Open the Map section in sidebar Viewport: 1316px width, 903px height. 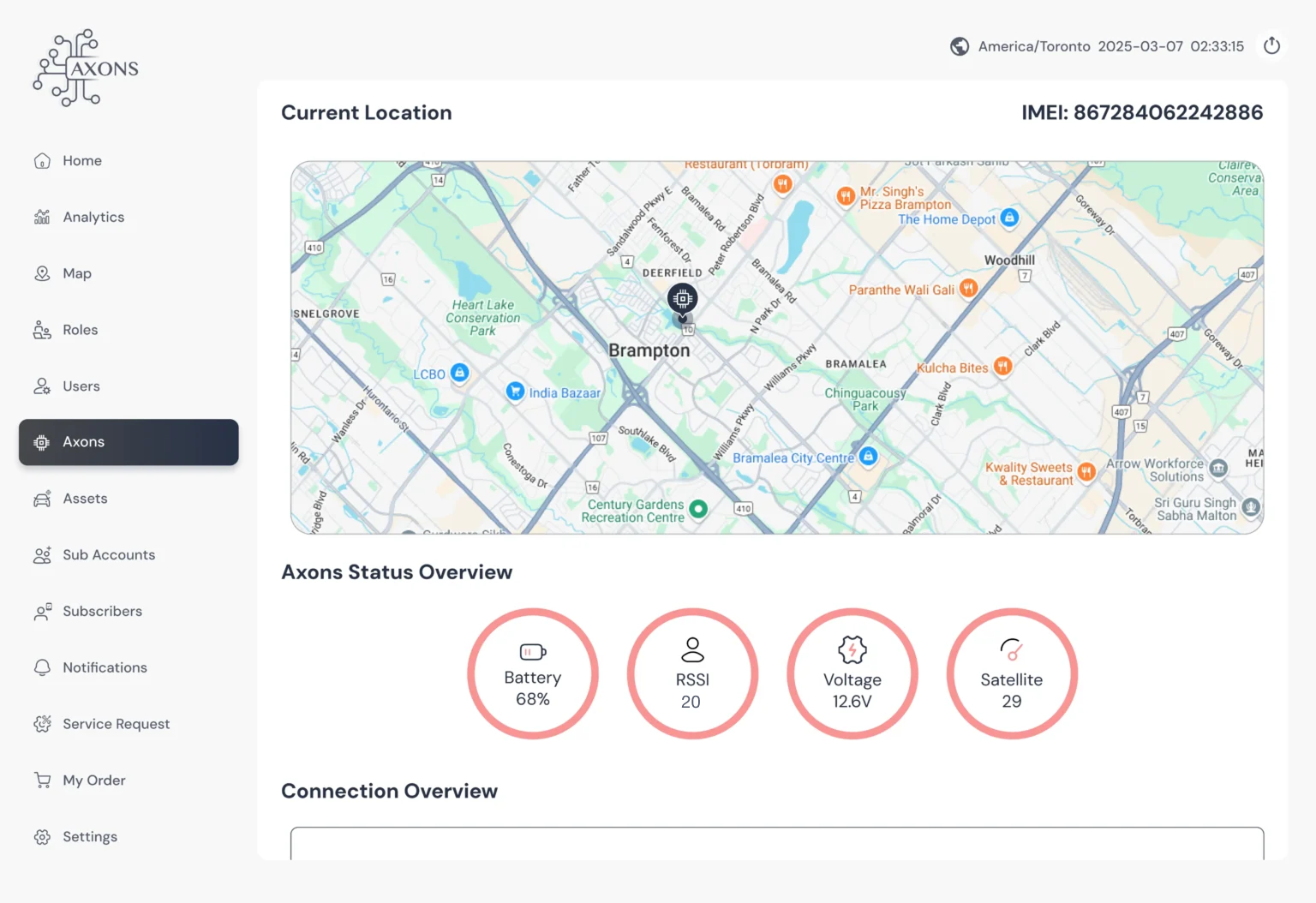click(x=76, y=274)
